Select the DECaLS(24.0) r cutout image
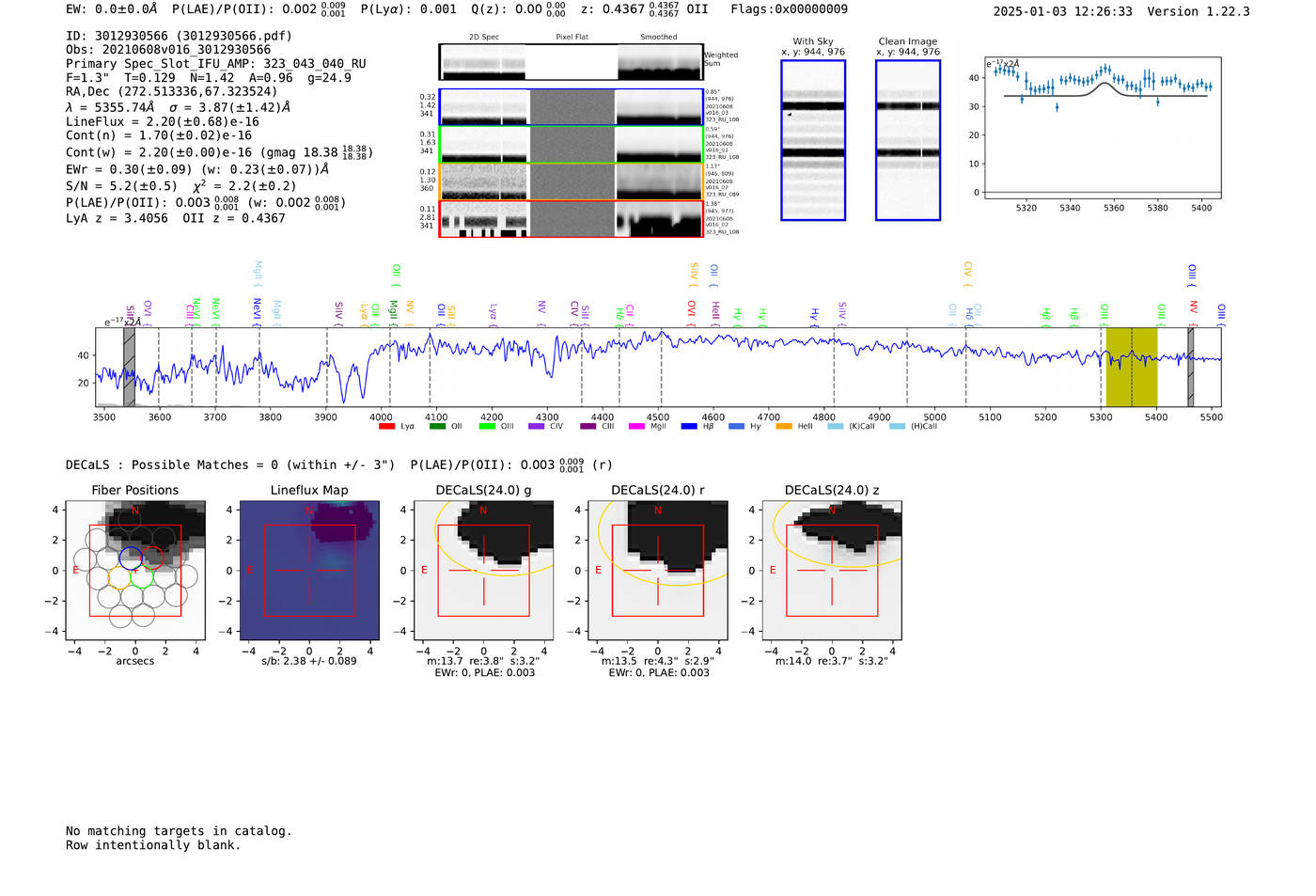 click(658, 571)
